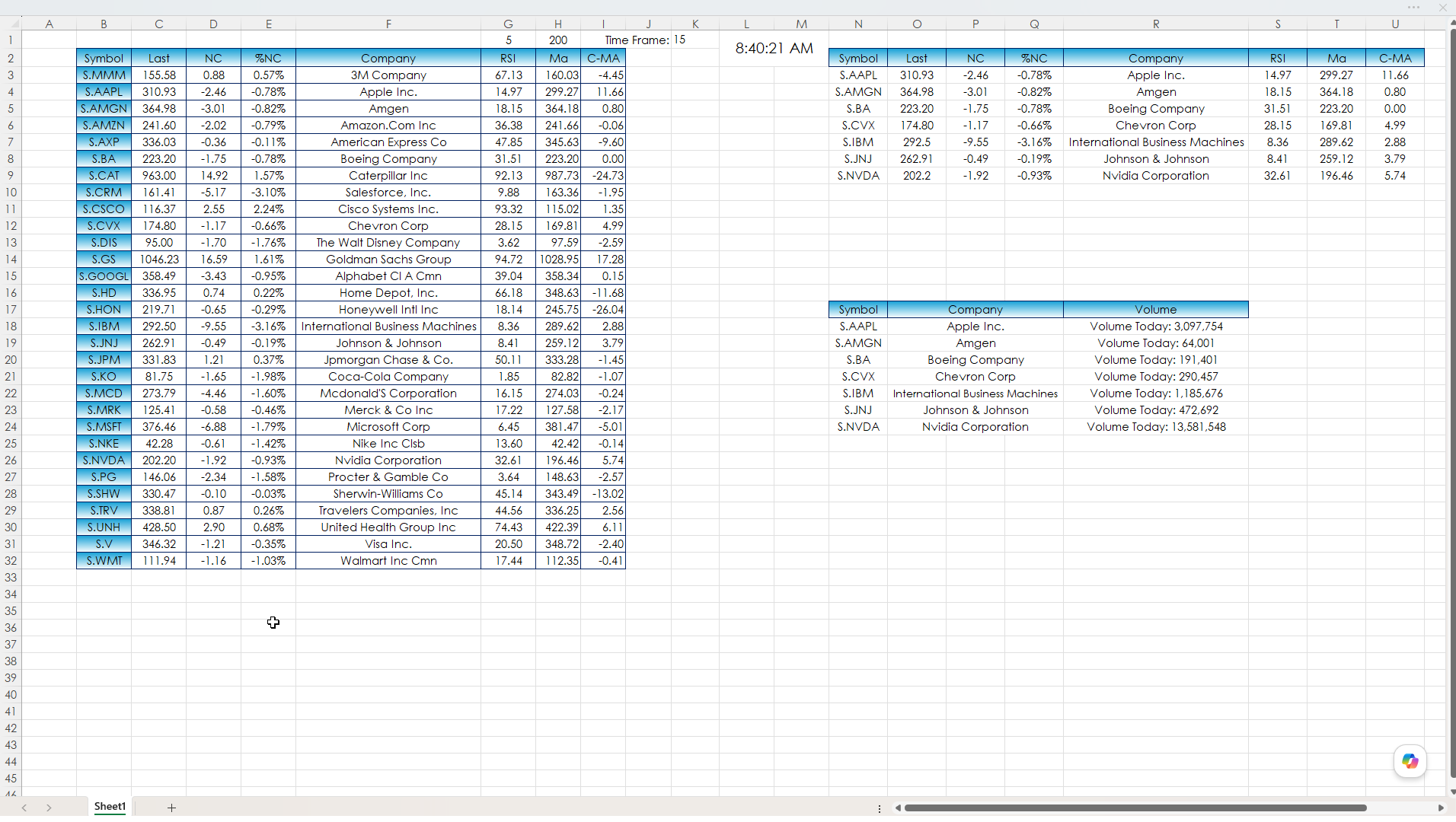Select Goldman Sachs Group cell

[388, 260]
